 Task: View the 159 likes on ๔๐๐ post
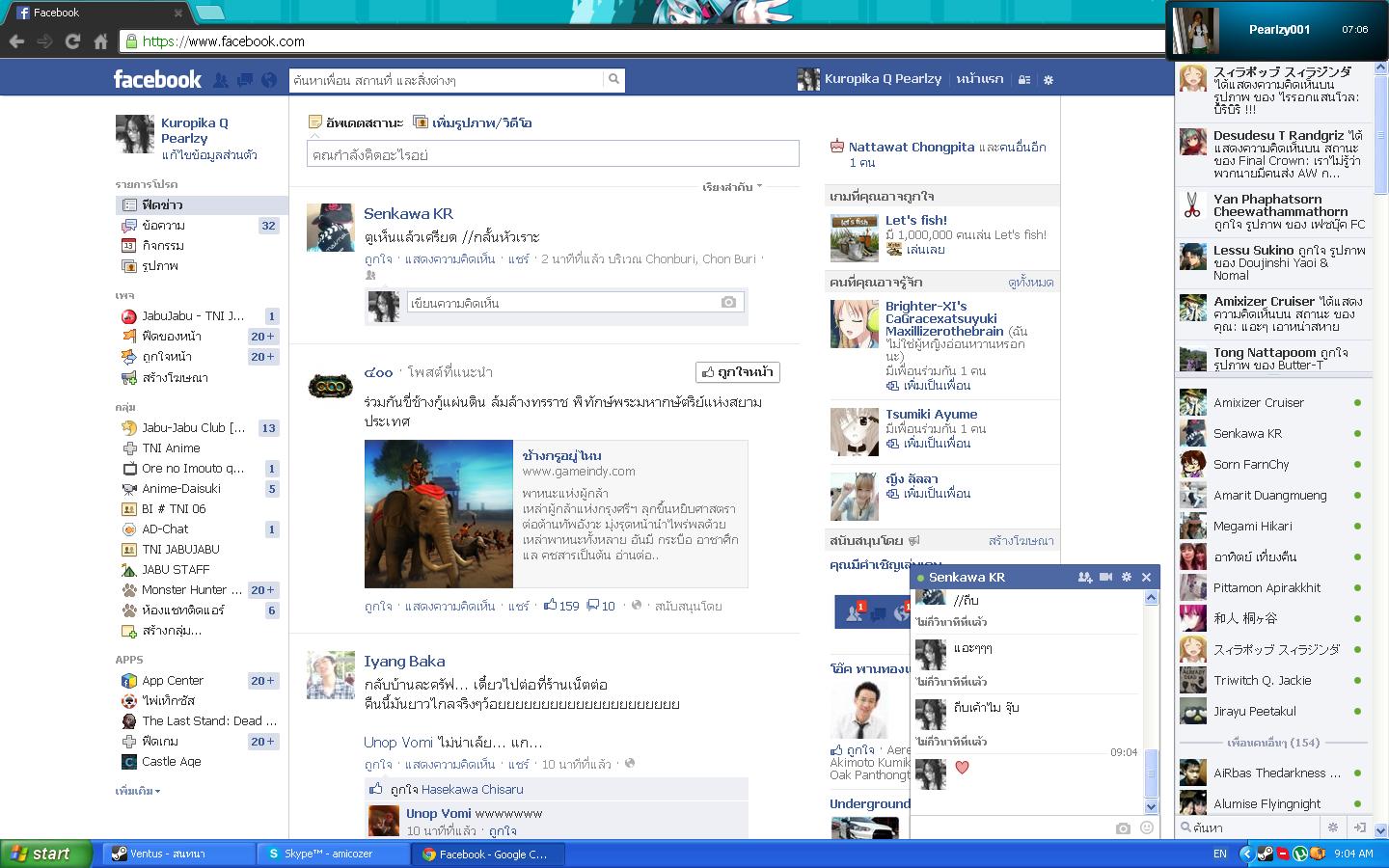[561, 606]
